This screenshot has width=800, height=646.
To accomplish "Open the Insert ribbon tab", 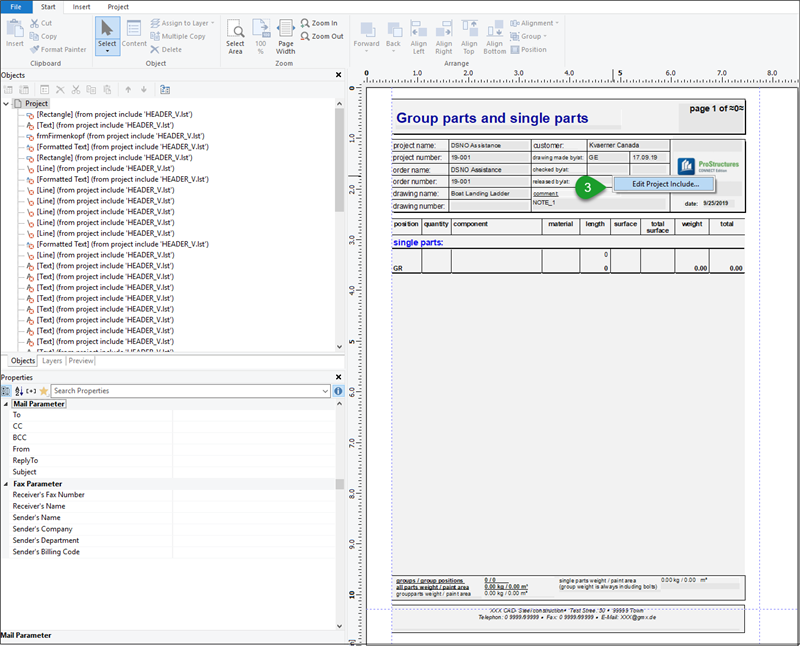I will 80,6.
